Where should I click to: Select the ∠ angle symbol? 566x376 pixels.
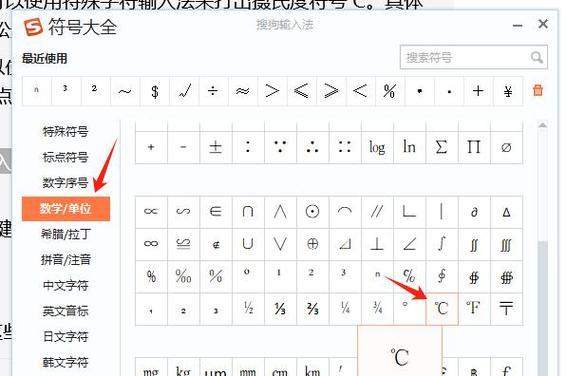pos(409,244)
